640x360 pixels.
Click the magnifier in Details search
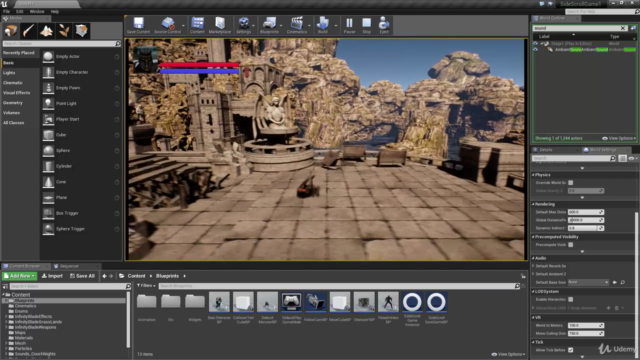[x=612, y=158]
